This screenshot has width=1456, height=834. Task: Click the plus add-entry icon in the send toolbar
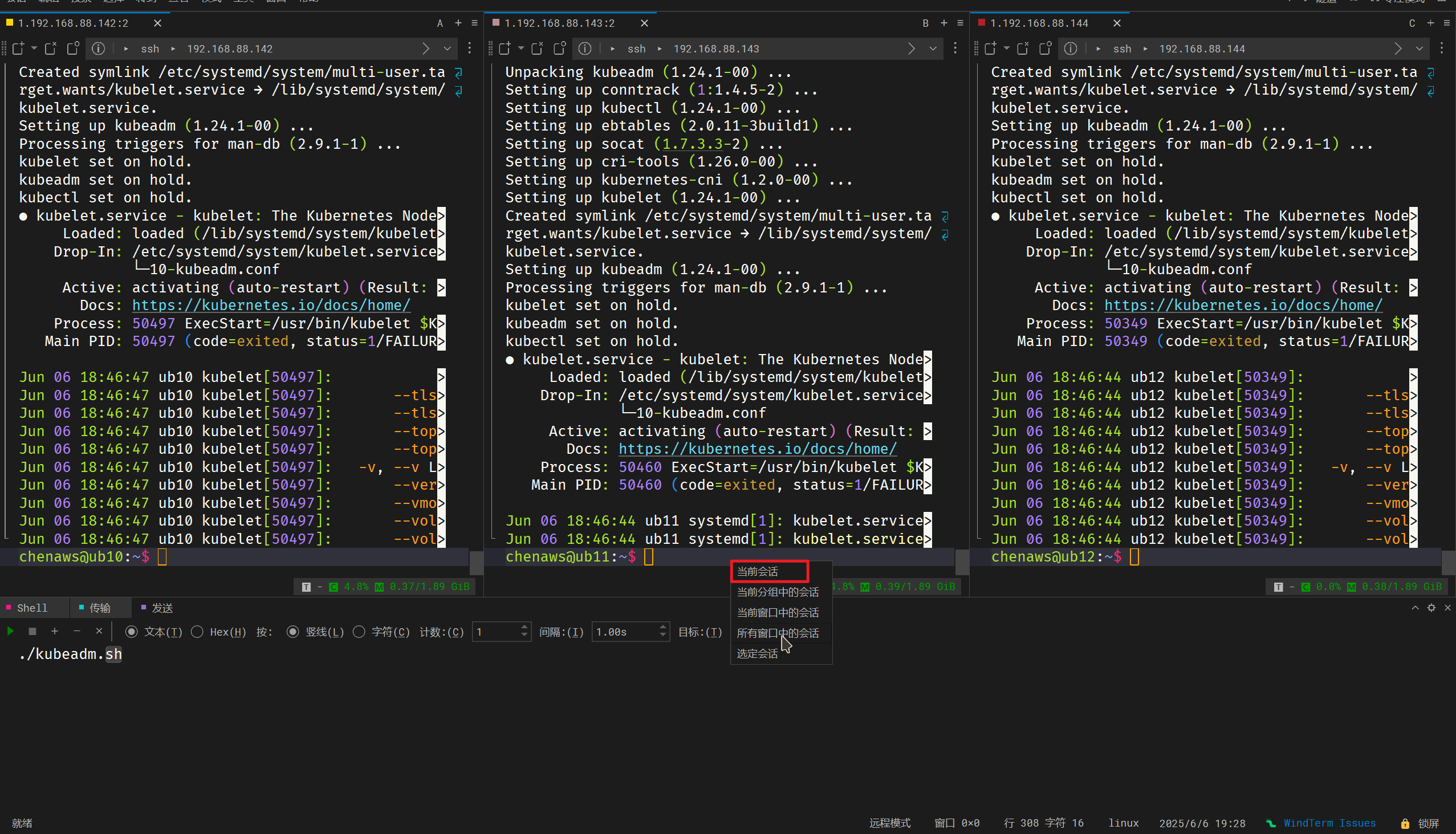[54, 631]
